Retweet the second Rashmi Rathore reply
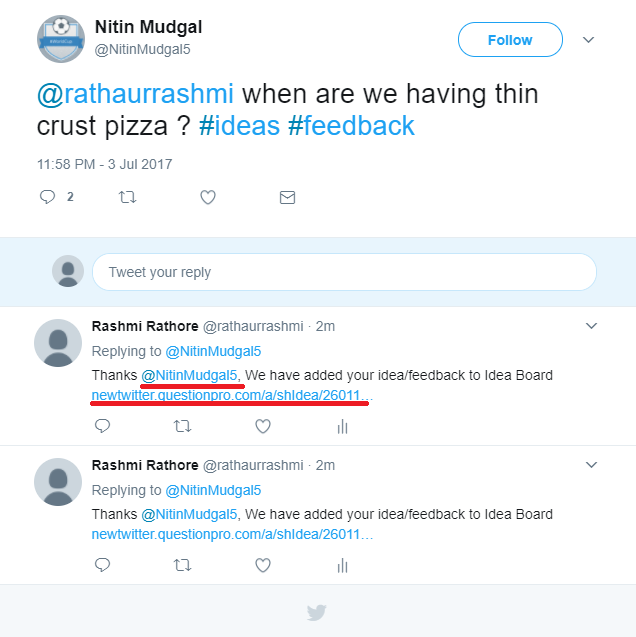Image resolution: width=636 pixels, height=637 pixels. pos(182,565)
